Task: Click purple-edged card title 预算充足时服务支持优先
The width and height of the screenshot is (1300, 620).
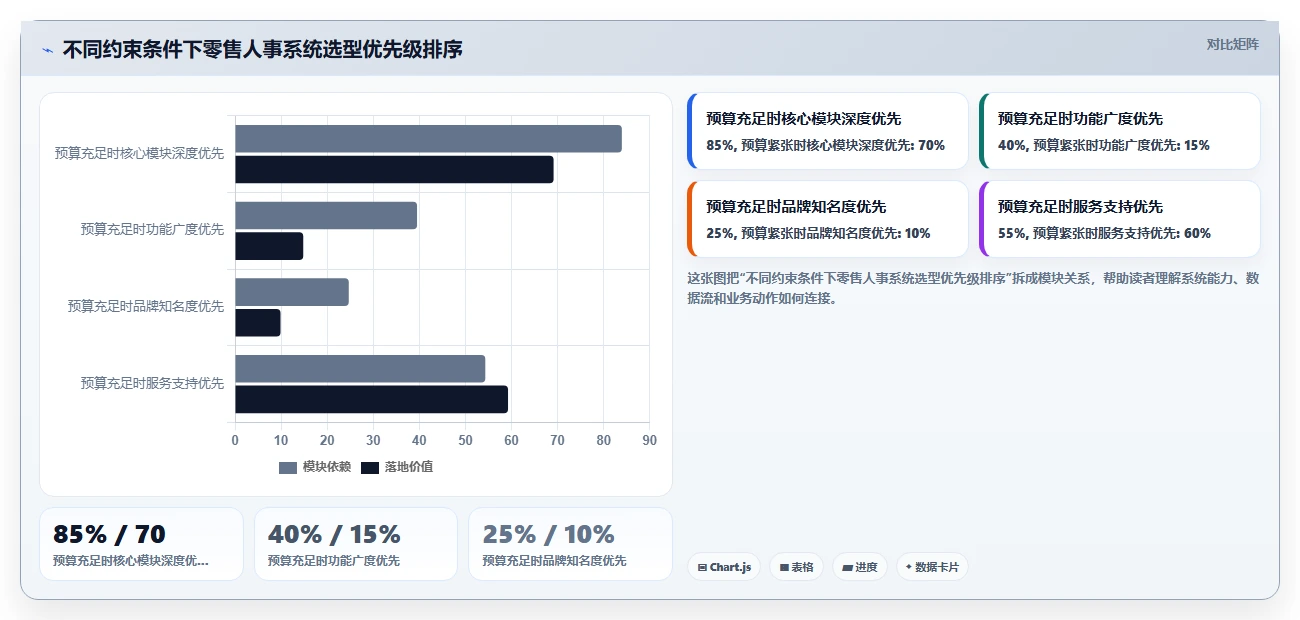Action: pyautogui.click(x=1080, y=207)
